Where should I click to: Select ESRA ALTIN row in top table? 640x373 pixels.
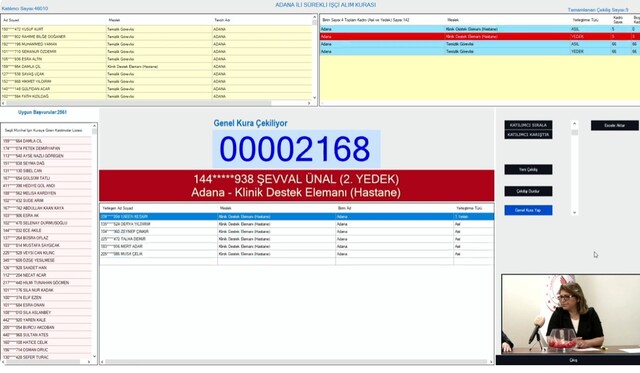(x=156, y=59)
